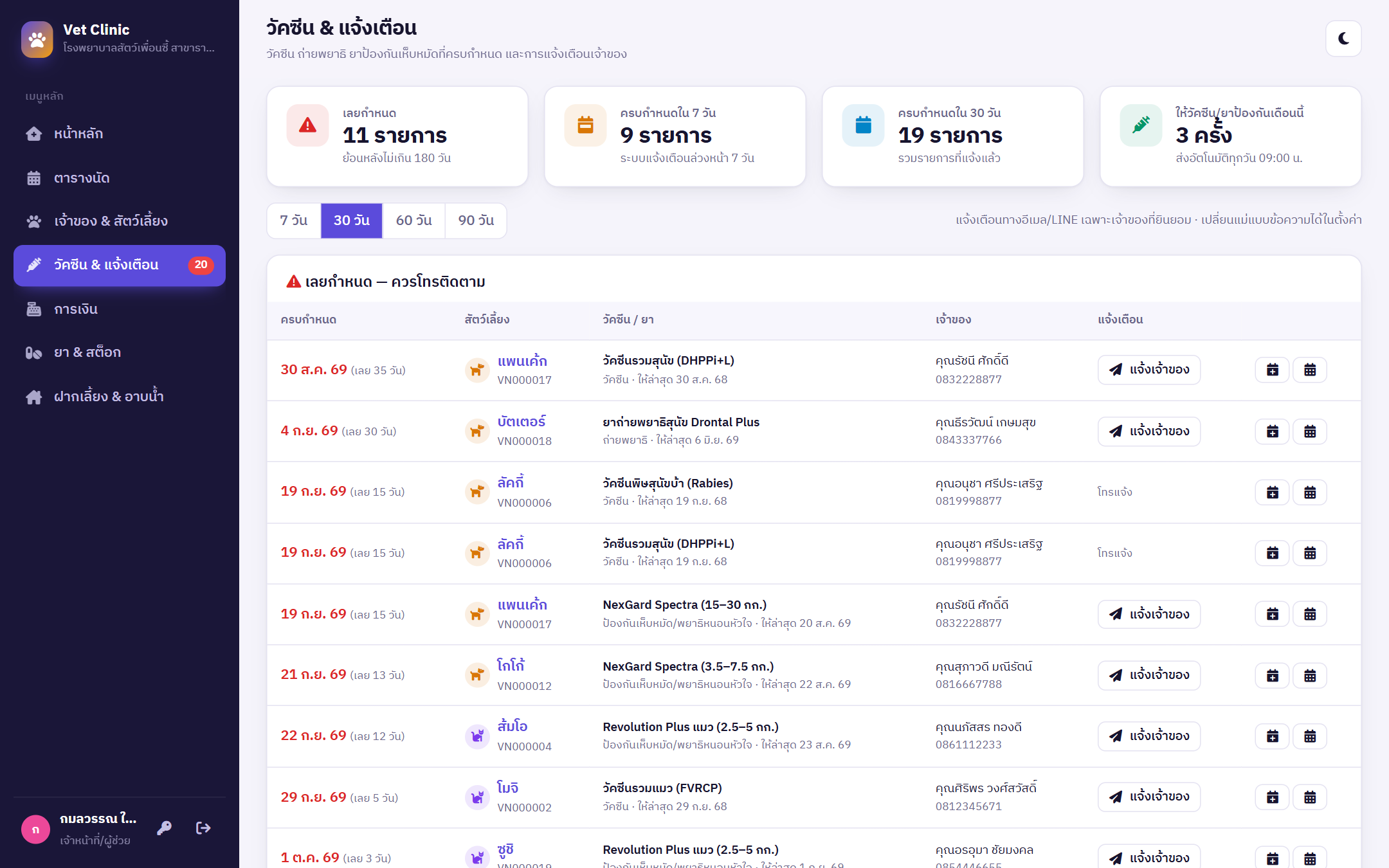Open การเงิน in the sidebar
This screenshot has height=868, width=1389.
click(120, 309)
